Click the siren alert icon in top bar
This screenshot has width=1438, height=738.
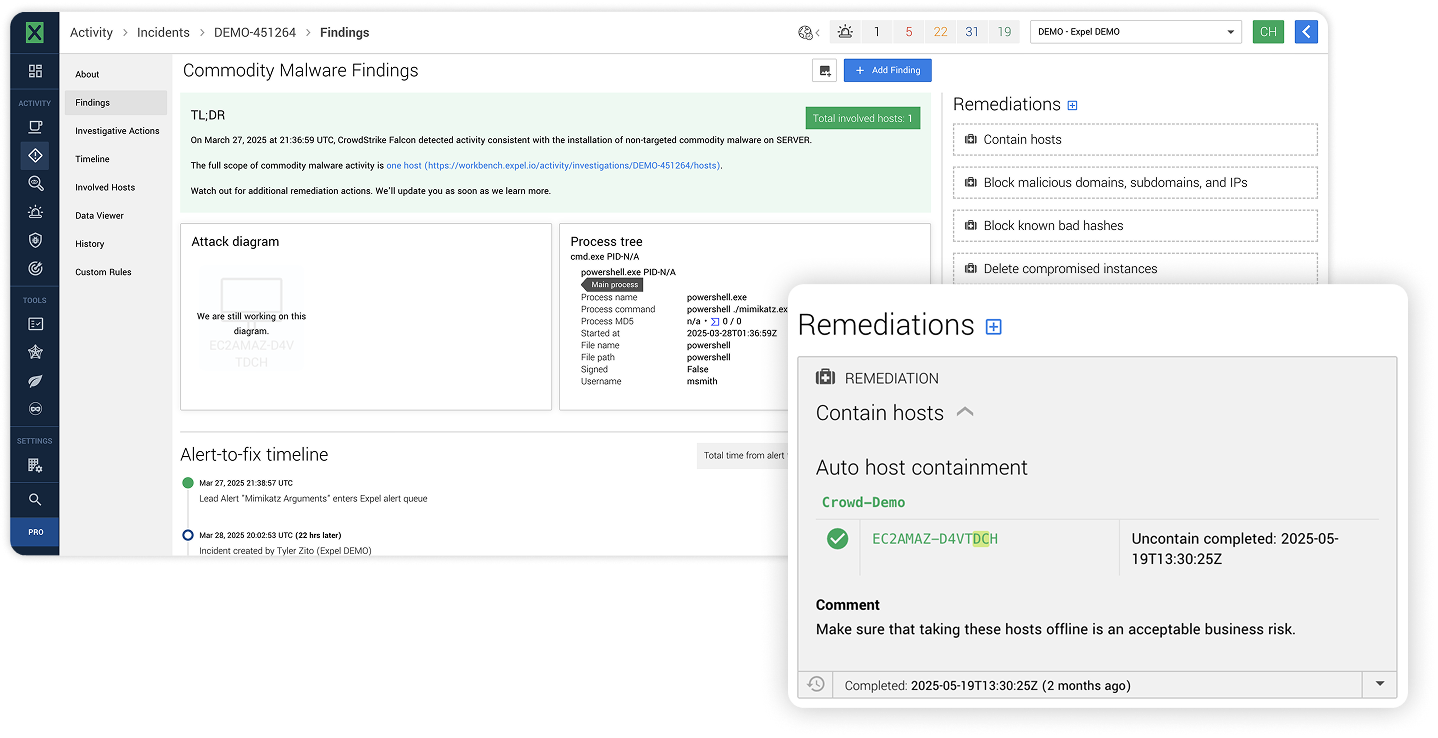[846, 32]
